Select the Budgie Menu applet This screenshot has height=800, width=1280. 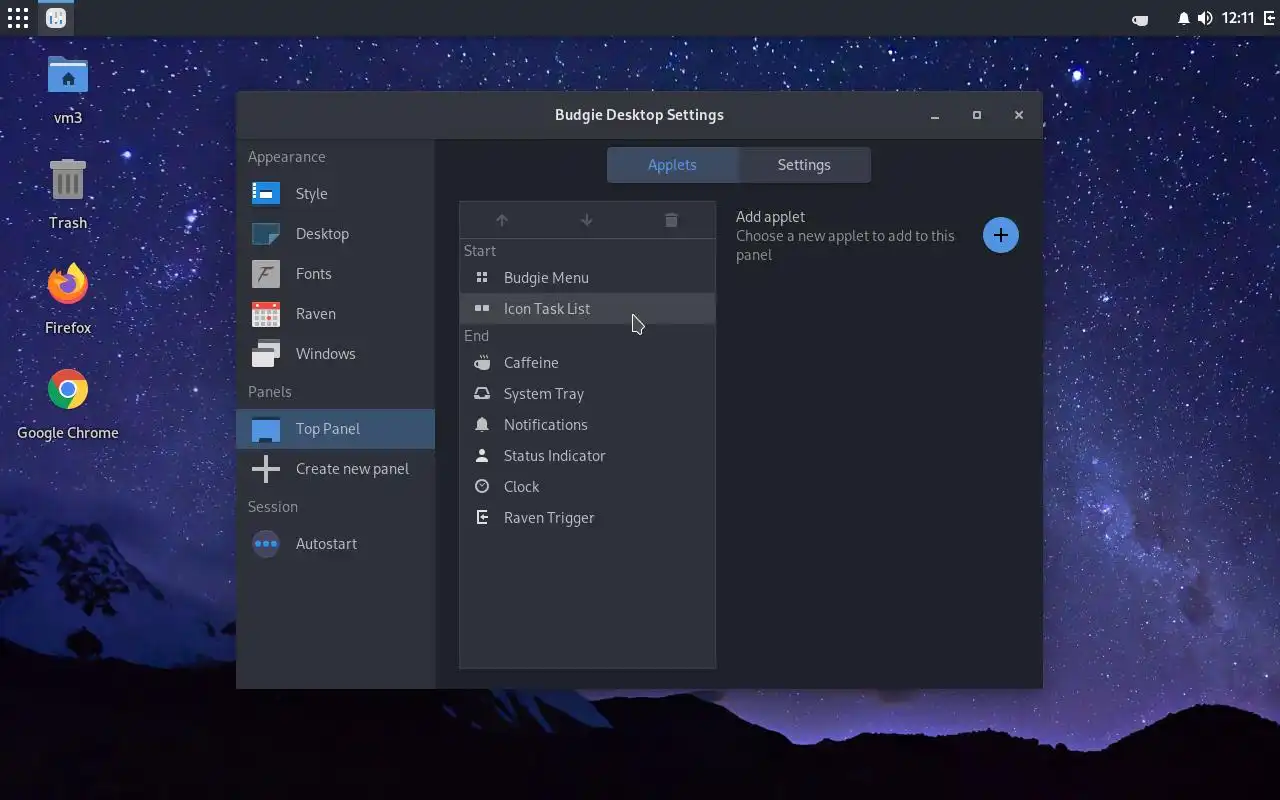pyautogui.click(x=587, y=278)
